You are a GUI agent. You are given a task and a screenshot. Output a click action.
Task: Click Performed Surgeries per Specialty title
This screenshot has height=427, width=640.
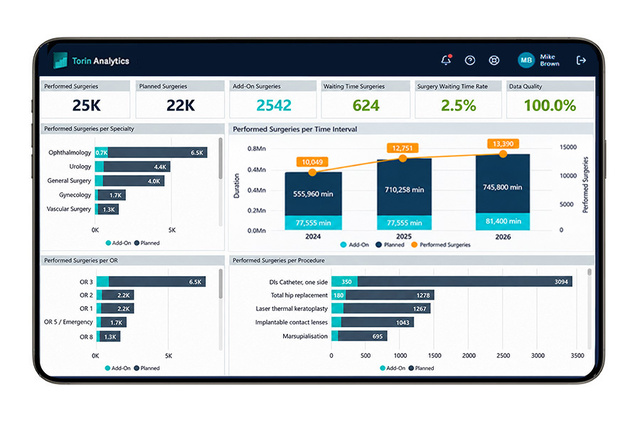pyautogui.click(x=89, y=129)
